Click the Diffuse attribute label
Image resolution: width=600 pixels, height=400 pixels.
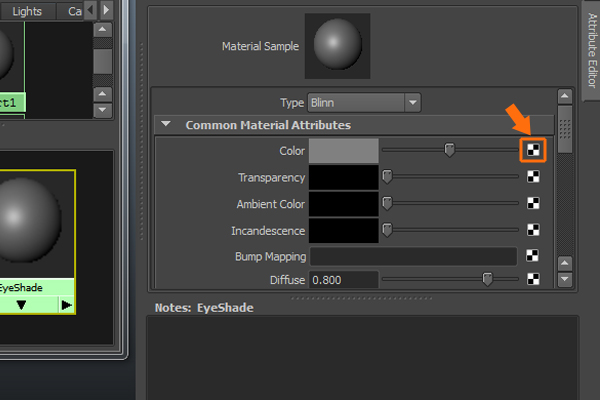pos(287,280)
